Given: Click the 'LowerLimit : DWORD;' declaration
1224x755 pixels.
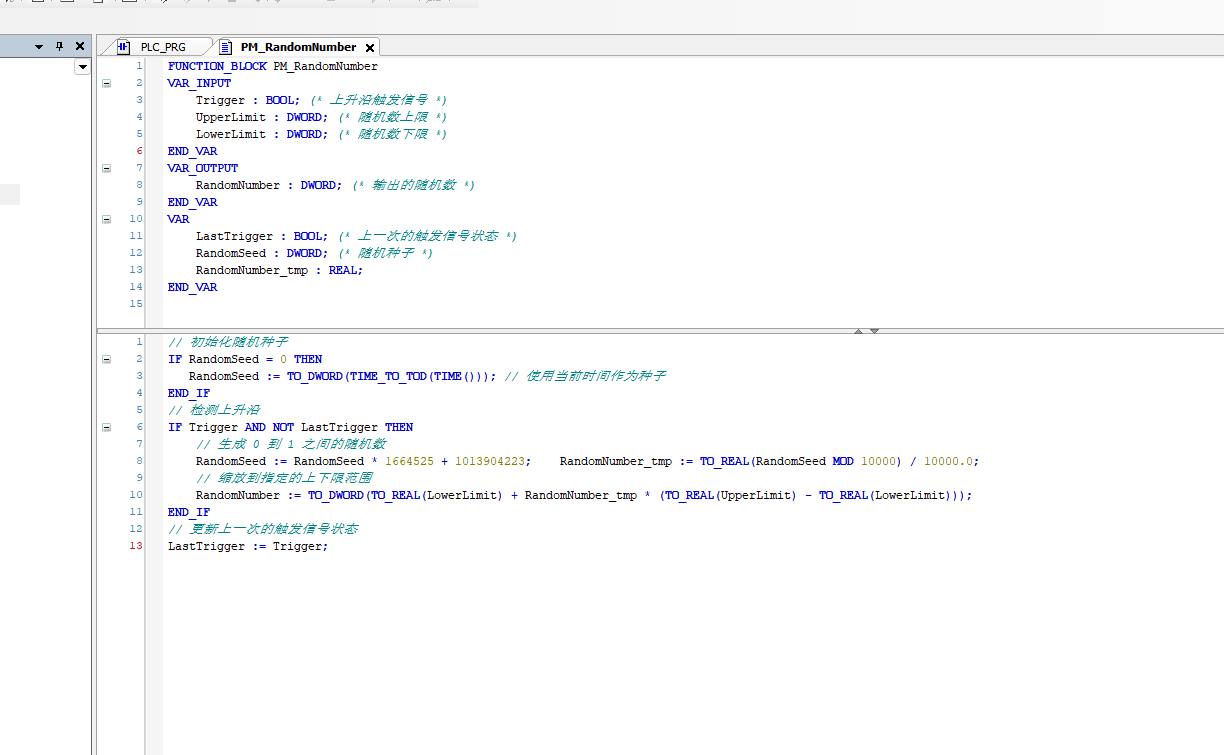Looking at the screenshot, I should tap(260, 134).
